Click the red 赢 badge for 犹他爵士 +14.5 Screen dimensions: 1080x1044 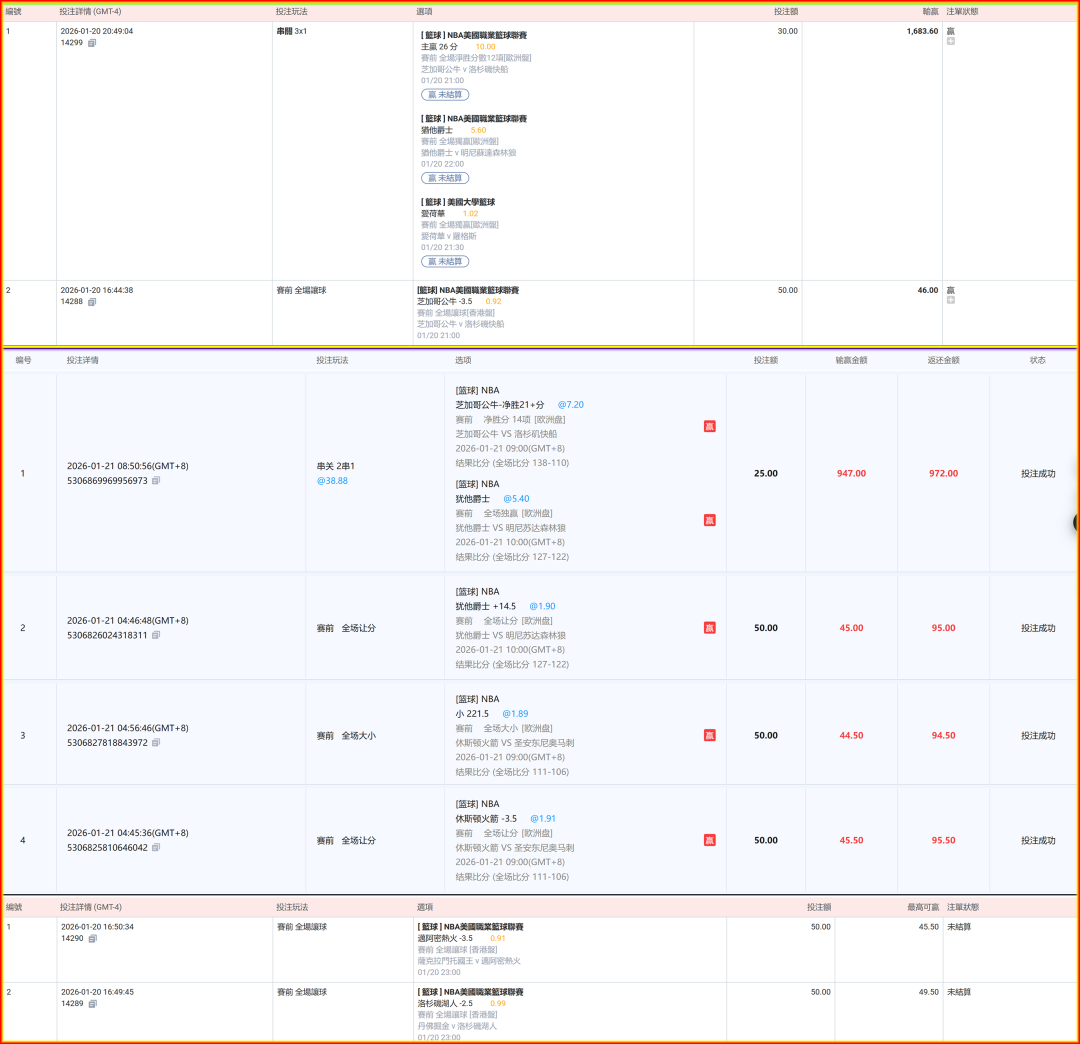click(709, 628)
